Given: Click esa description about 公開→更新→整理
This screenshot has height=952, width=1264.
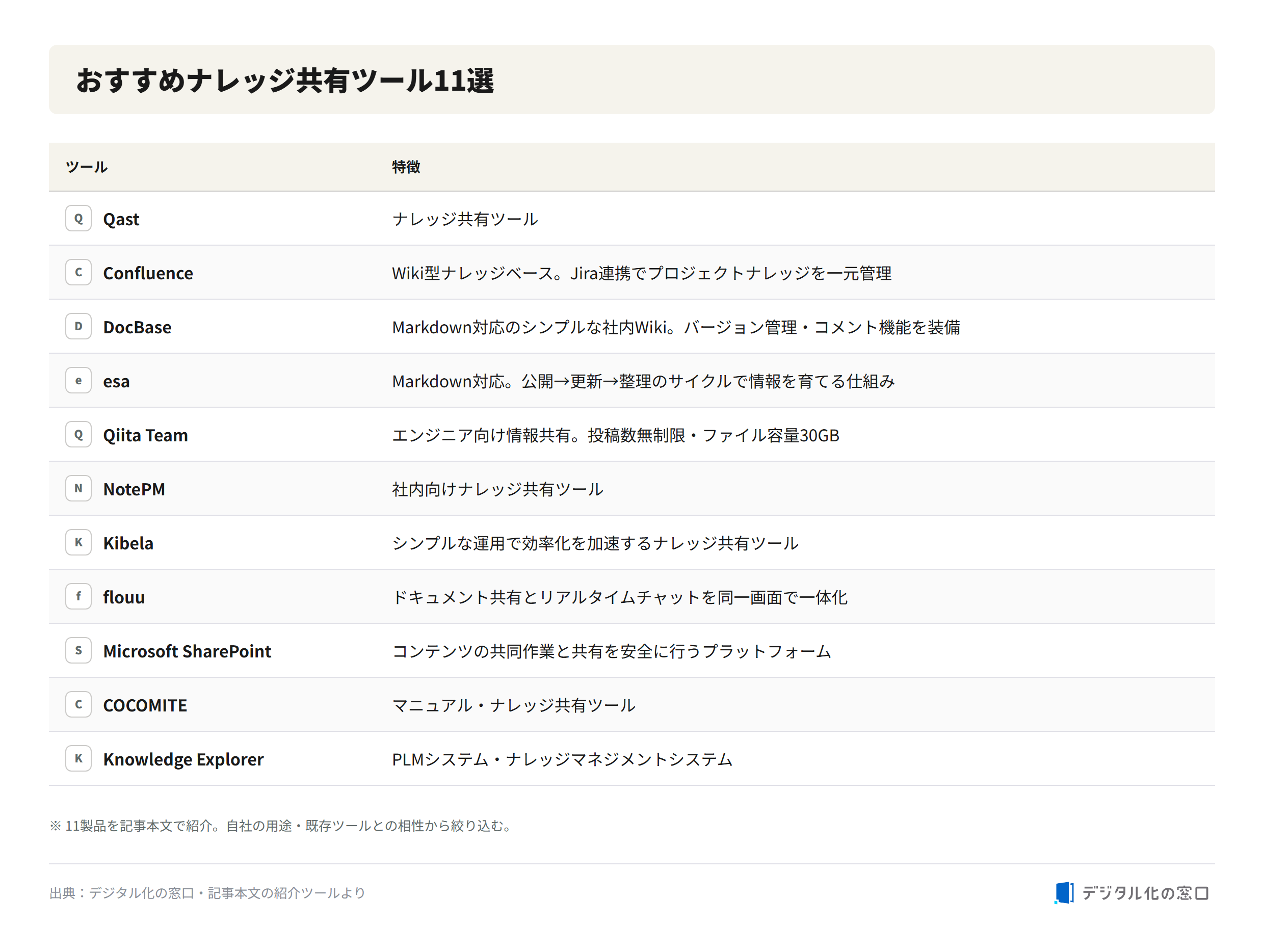Looking at the screenshot, I should 643,381.
